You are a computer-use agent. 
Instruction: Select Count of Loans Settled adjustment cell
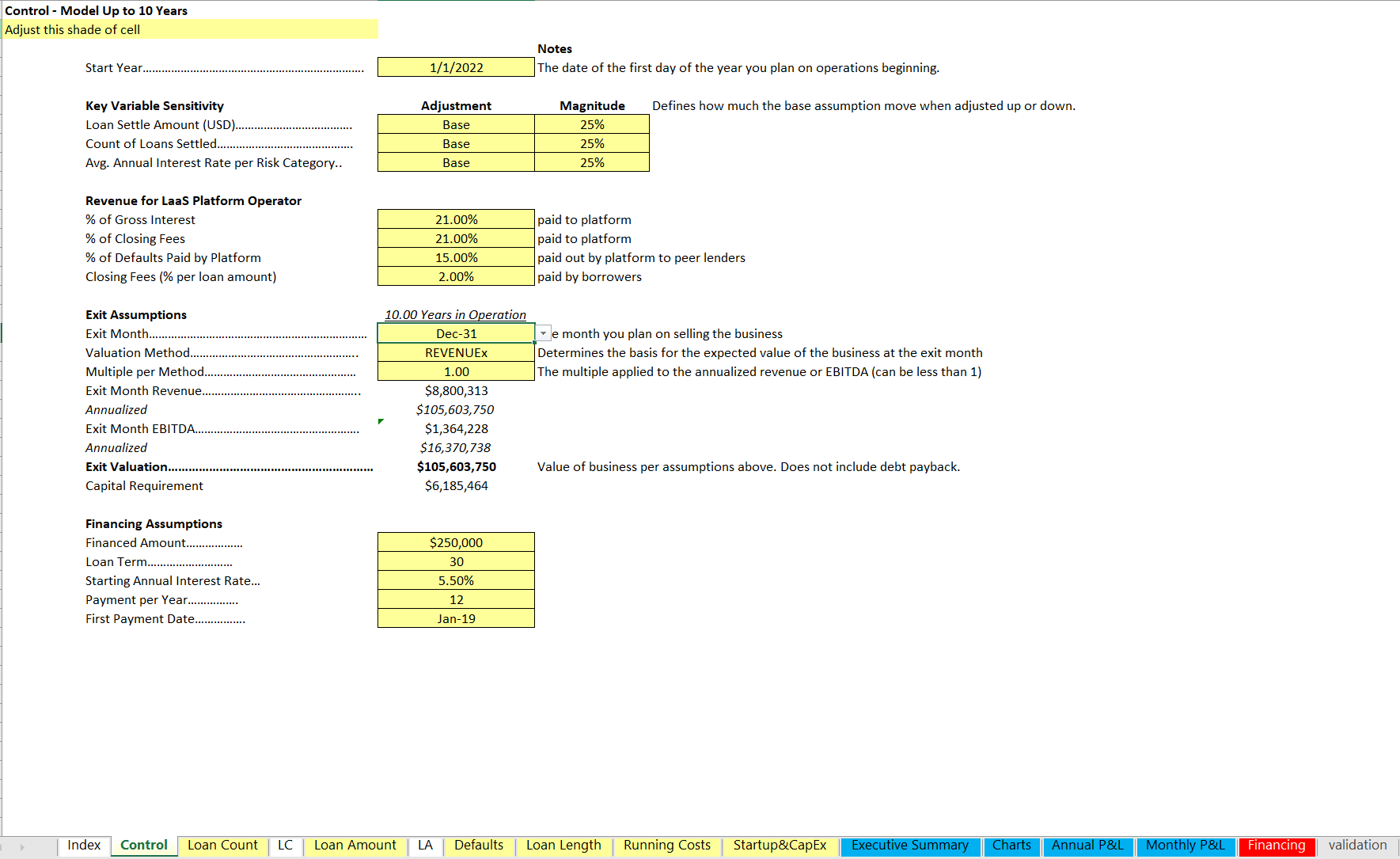click(x=456, y=143)
